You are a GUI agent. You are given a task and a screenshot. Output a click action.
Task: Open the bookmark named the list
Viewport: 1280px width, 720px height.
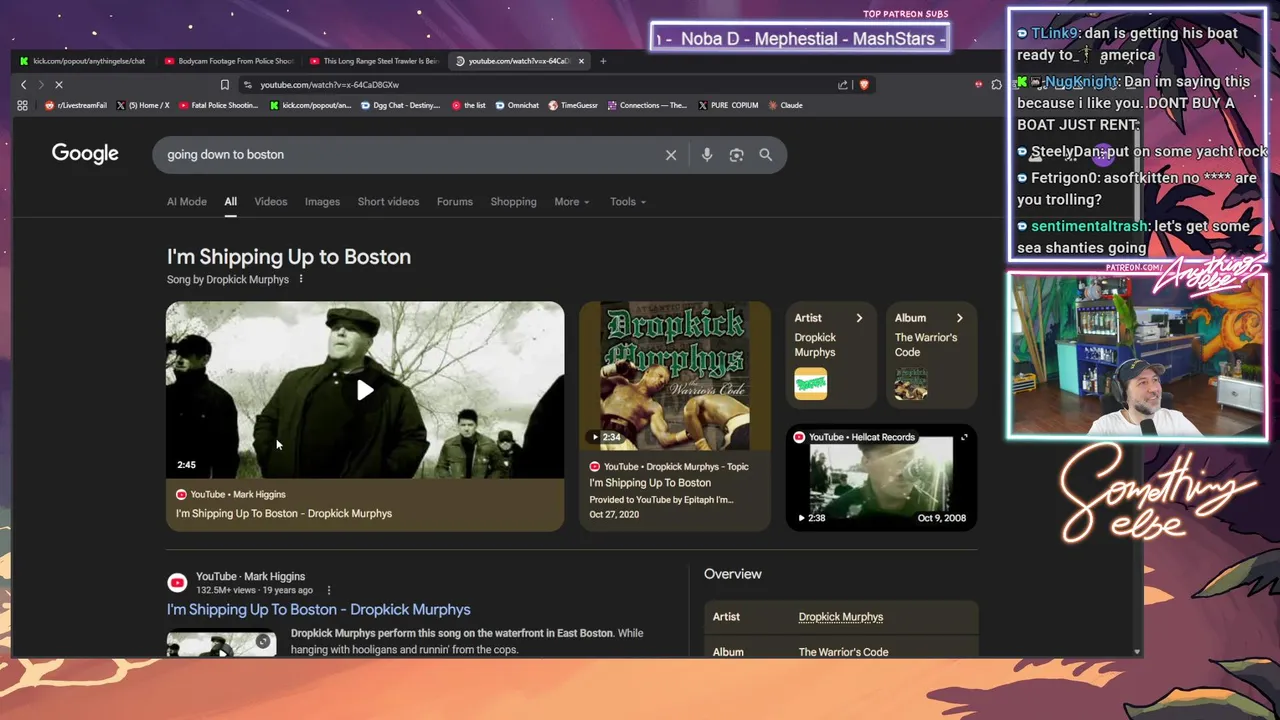pyautogui.click(x=469, y=105)
